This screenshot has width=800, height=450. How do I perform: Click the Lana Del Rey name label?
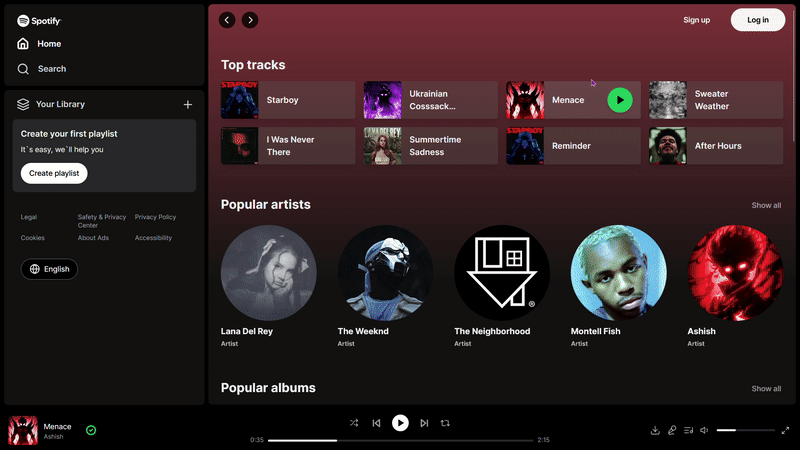tap(247, 331)
